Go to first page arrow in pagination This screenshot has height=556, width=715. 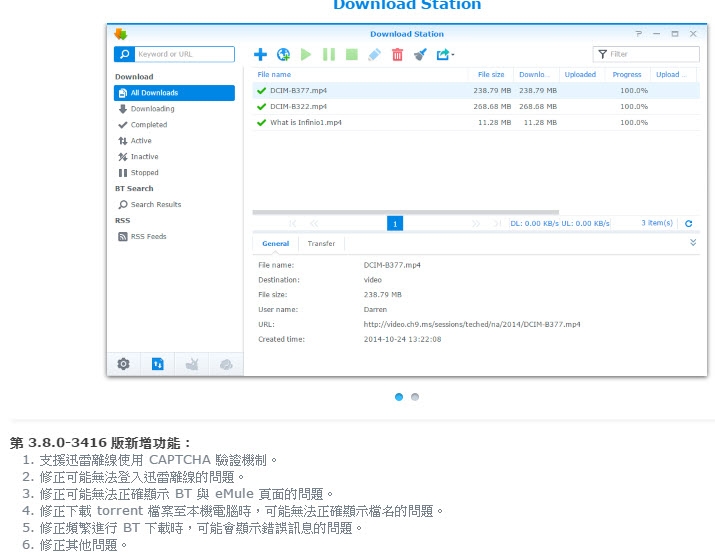coord(292,223)
